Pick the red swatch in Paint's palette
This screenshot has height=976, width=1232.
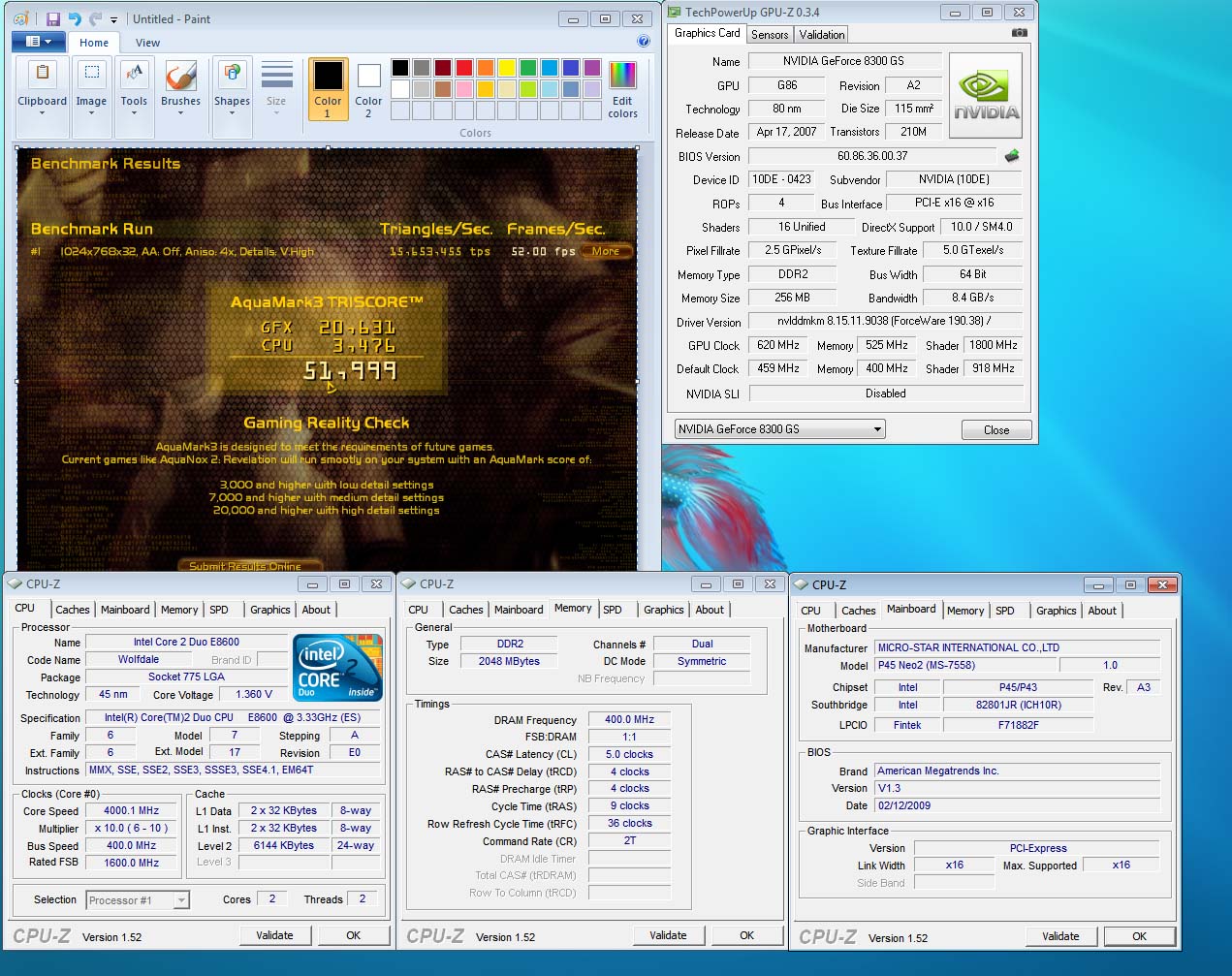point(464,68)
